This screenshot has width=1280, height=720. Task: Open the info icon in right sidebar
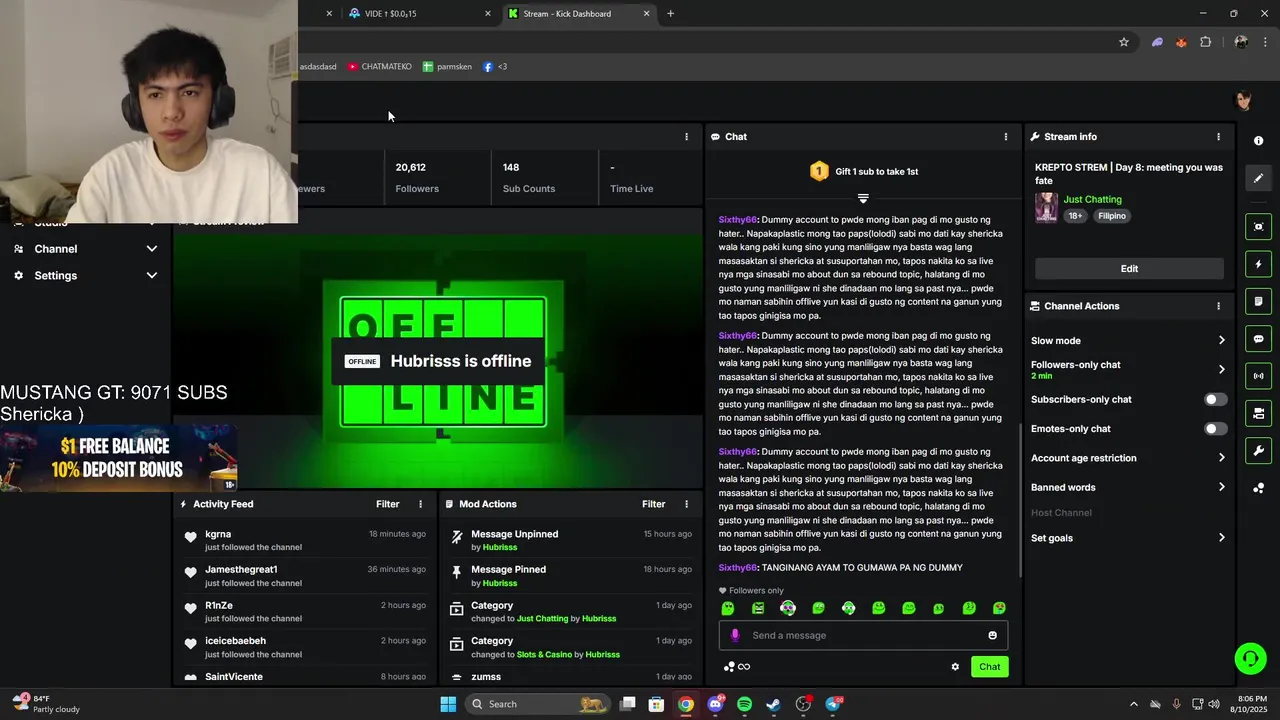(x=1258, y=141)
